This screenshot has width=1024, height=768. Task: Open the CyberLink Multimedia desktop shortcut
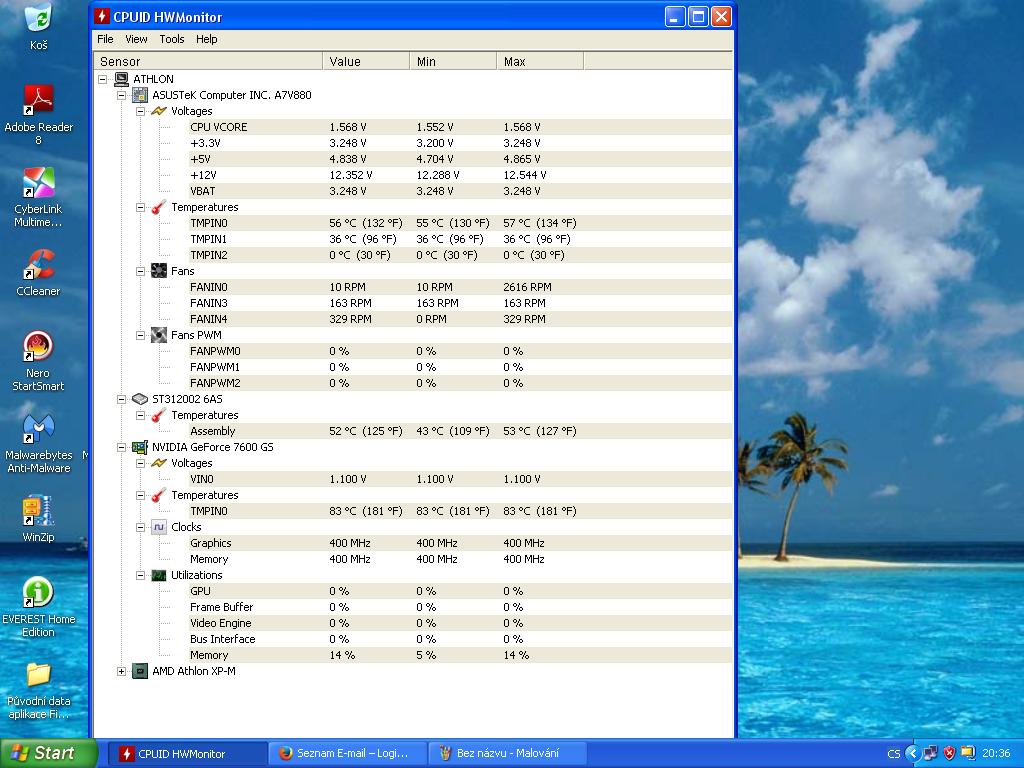click(x=38, y=184)
